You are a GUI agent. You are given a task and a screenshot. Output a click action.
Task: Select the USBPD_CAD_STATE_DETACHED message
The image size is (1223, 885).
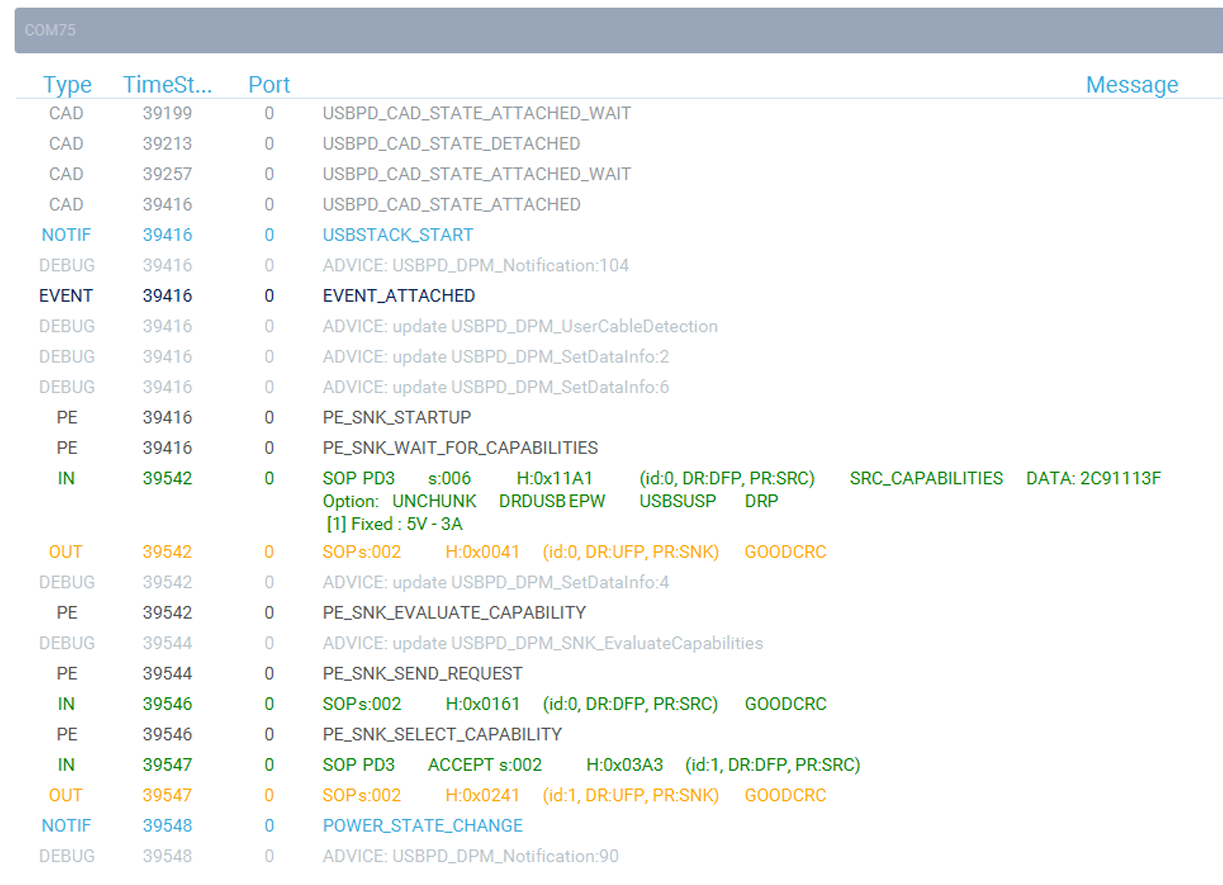[451, 143]
